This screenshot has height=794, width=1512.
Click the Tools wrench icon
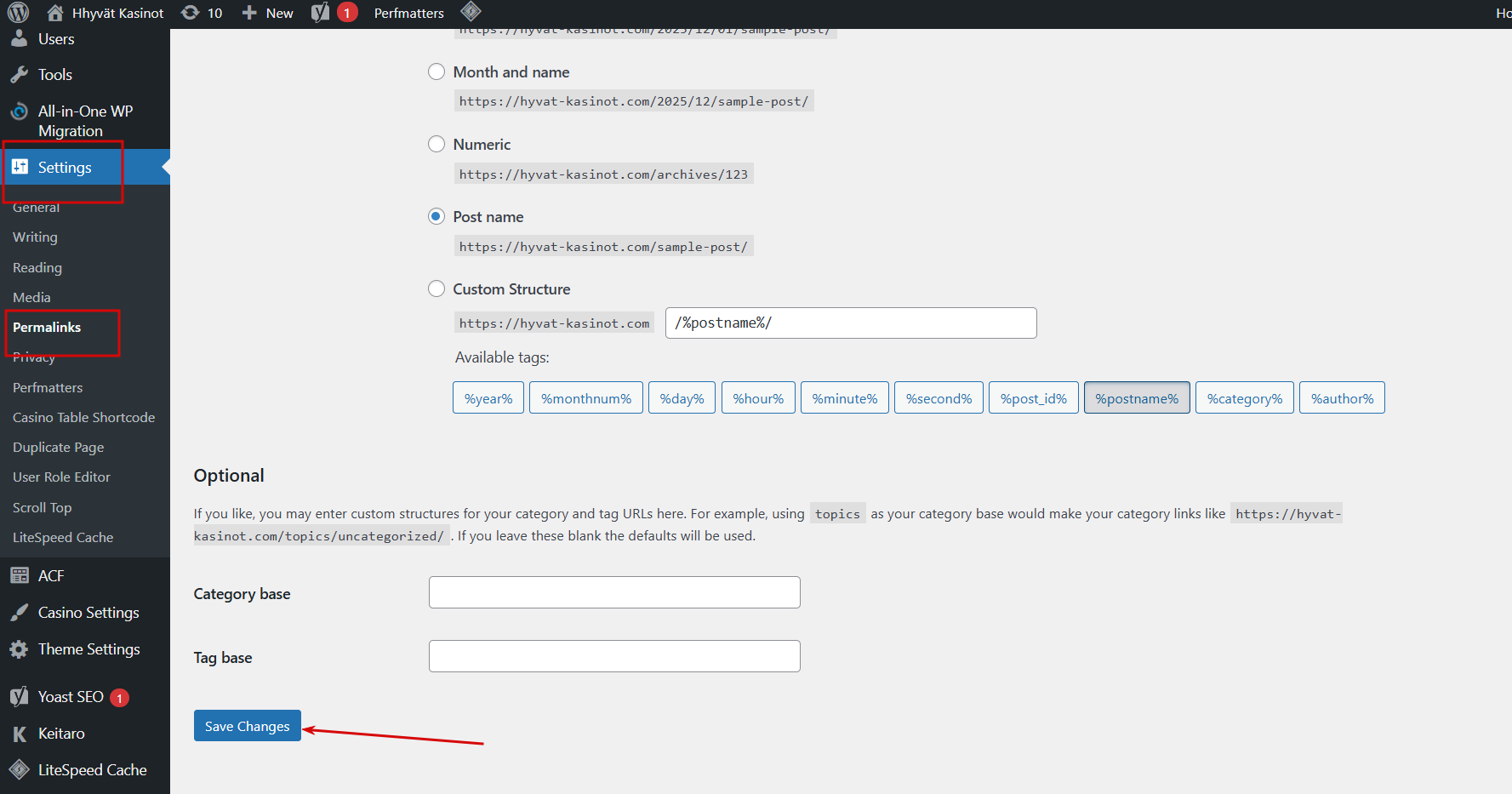click(x=19, y=75)
